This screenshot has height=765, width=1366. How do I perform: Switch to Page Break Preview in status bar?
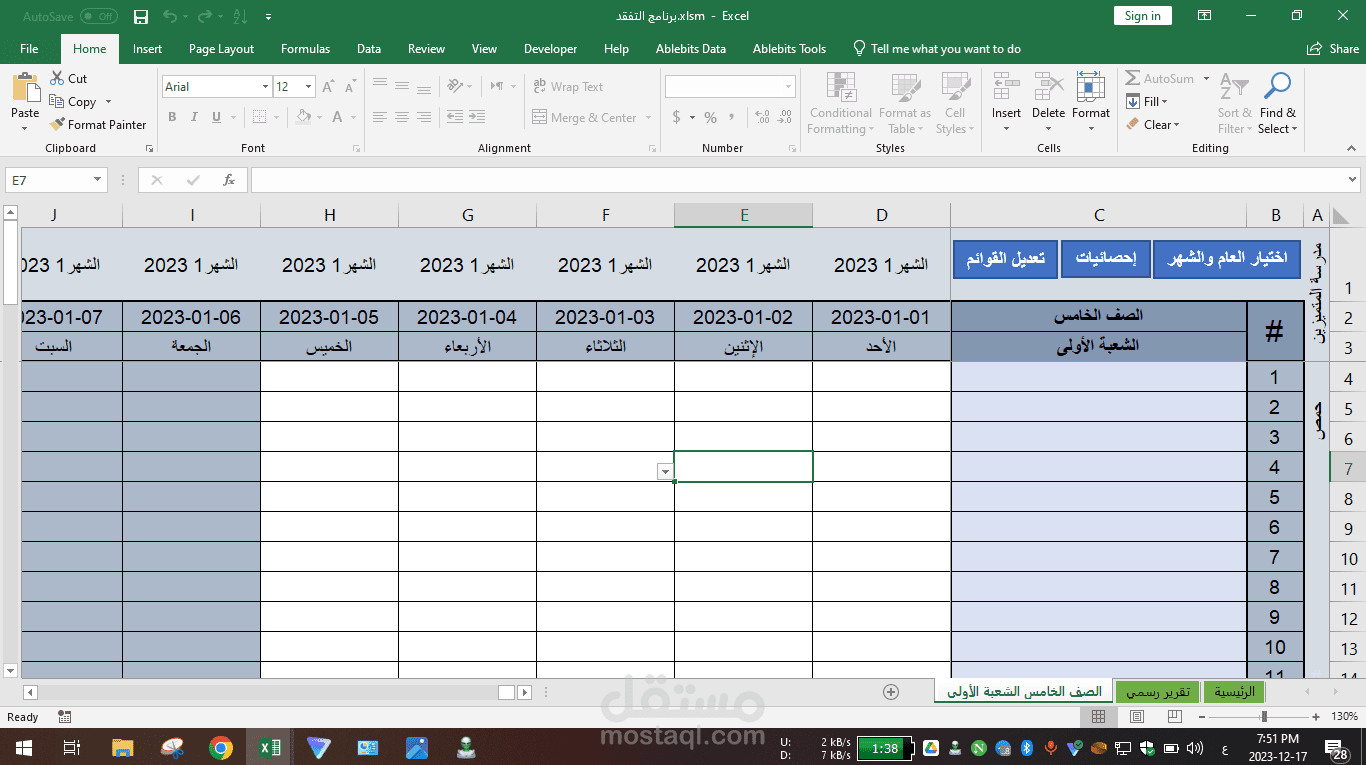1174,716
